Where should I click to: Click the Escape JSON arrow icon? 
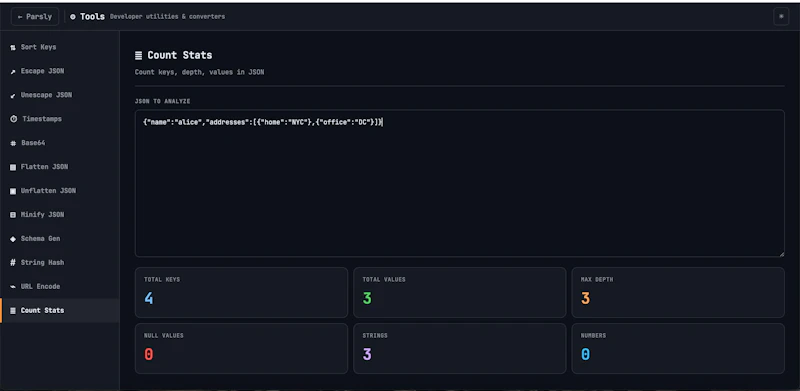13,71
